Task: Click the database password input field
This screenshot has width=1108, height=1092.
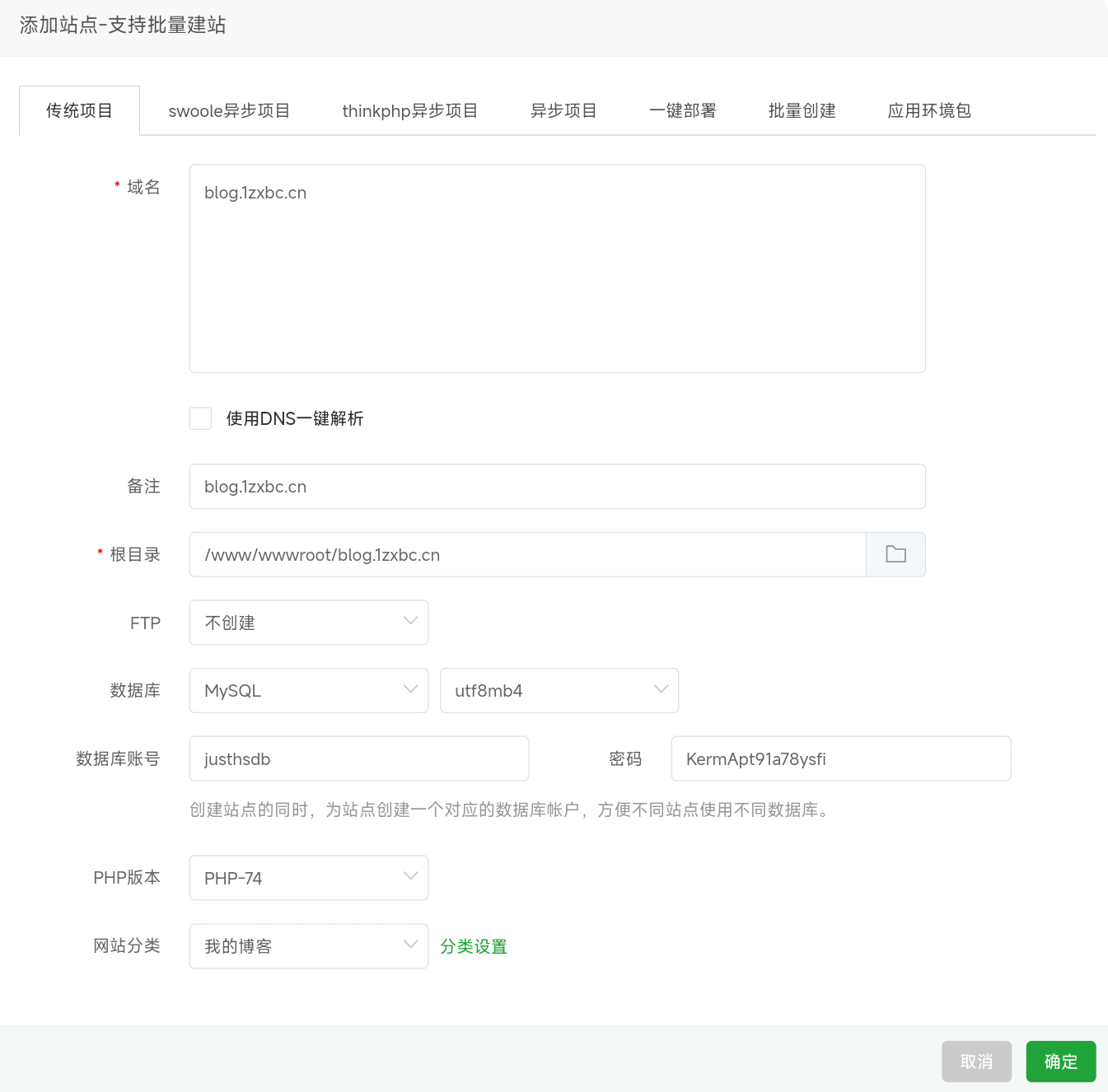Action: click(840, 758)
